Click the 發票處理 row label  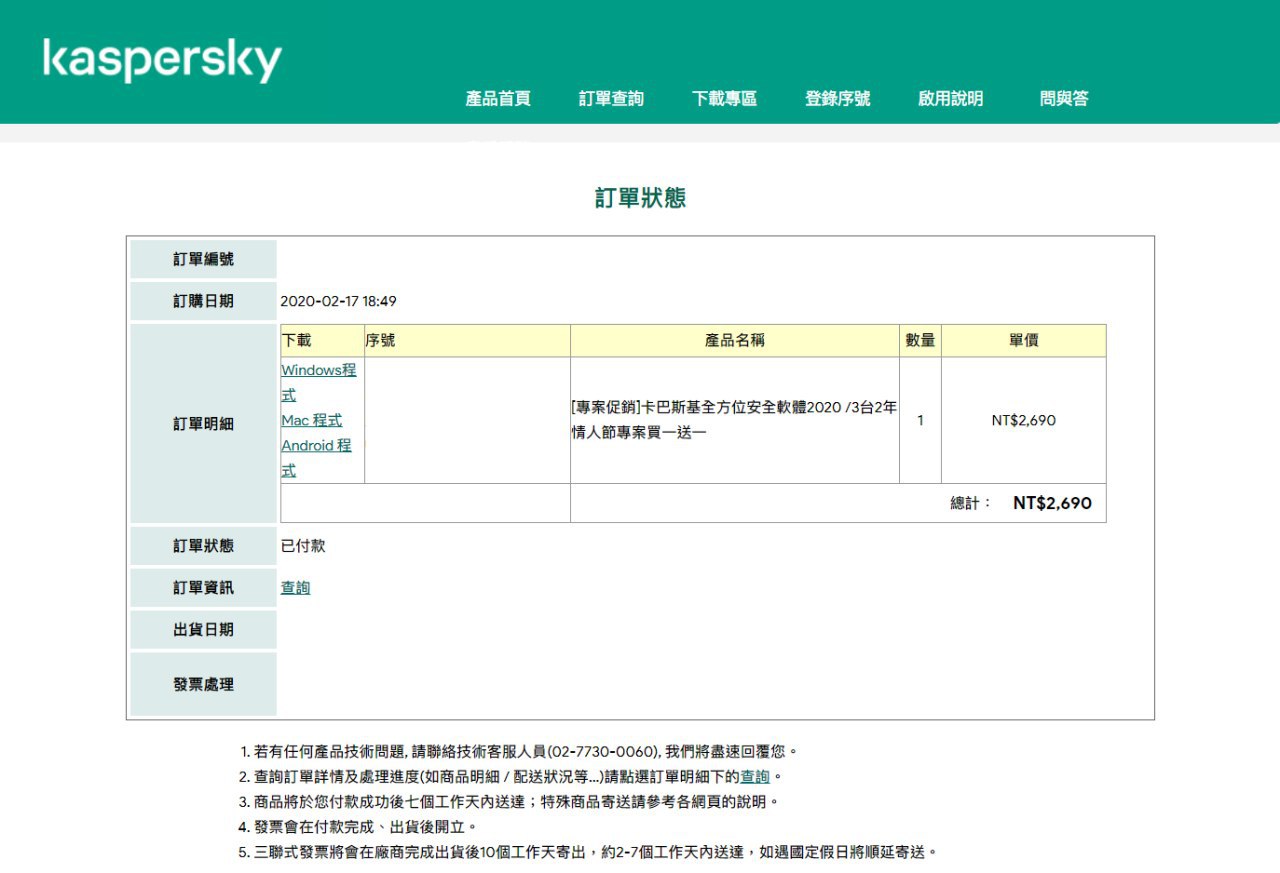click(203, 684)
